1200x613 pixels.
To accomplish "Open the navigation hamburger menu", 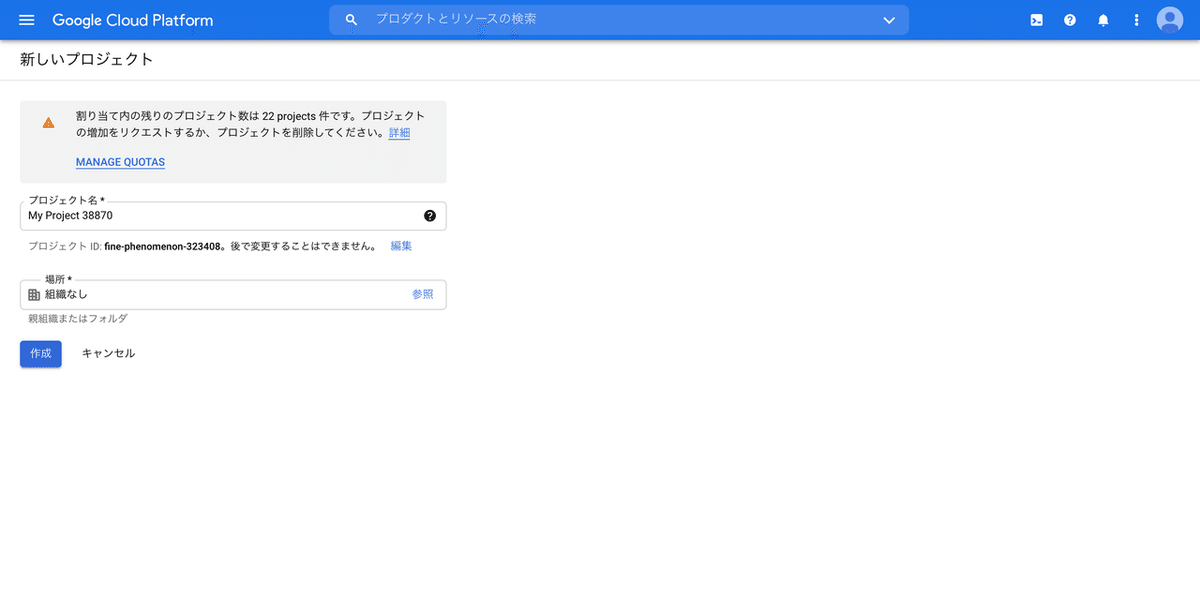I will pos(26,19).
